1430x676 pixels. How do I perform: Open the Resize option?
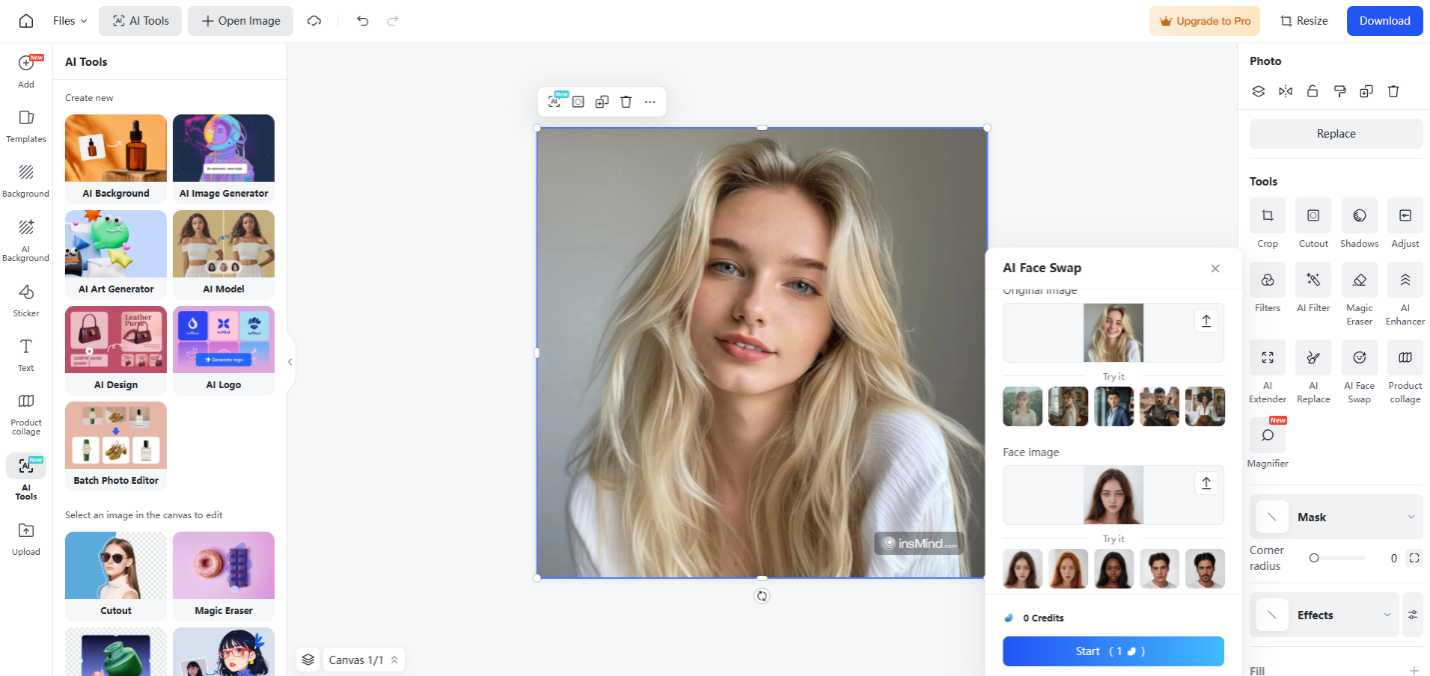coord(1304,21)
